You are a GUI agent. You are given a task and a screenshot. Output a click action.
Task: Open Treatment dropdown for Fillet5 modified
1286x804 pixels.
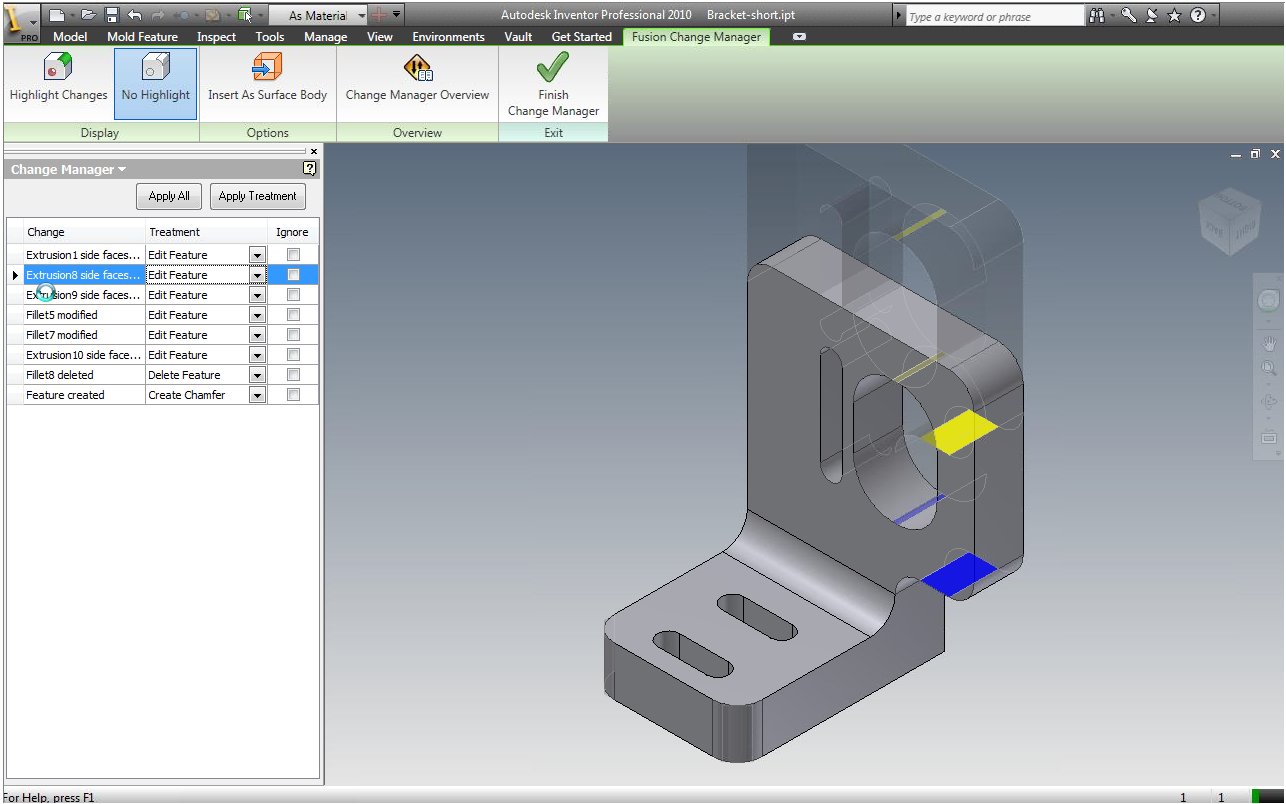(x=257, y=315)
